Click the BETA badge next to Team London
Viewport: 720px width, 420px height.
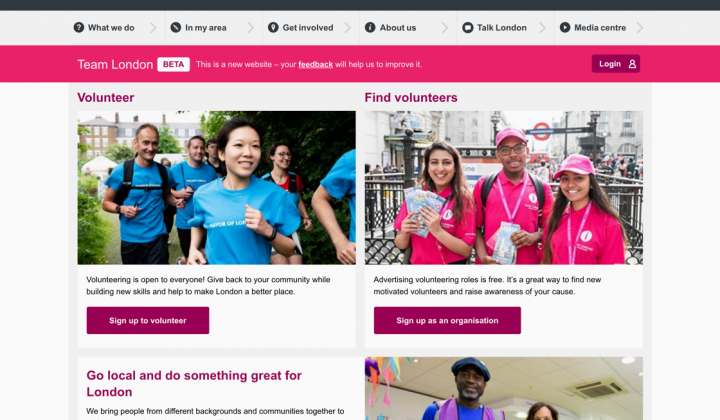pos(174,64)
